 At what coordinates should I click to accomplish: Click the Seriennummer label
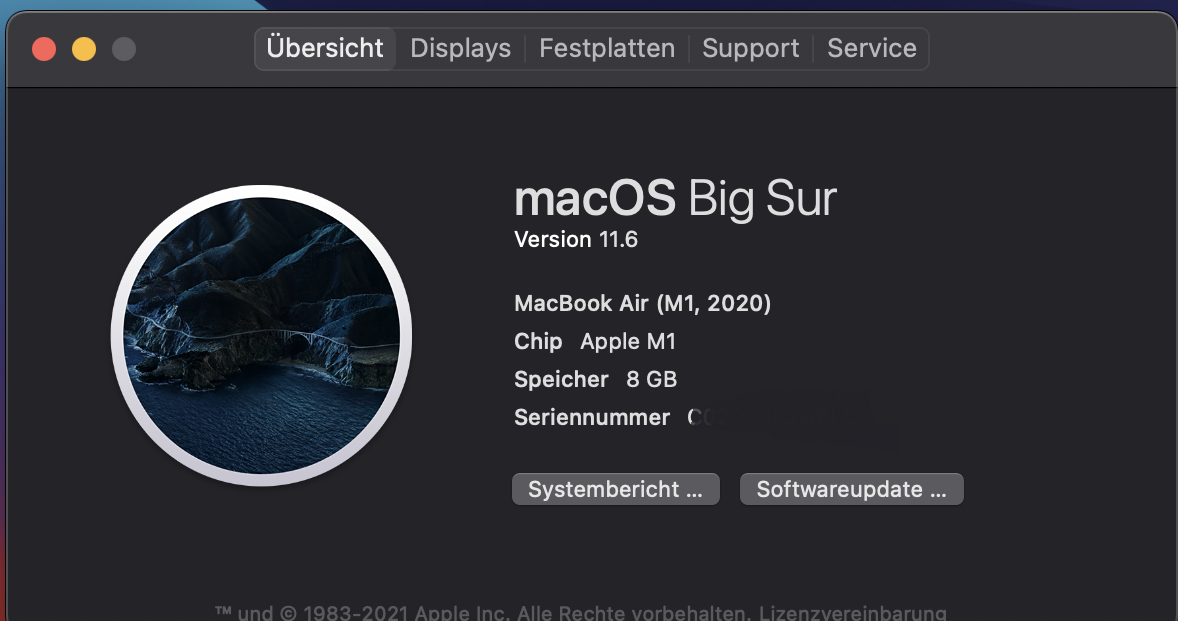click(x=592, y=418)
